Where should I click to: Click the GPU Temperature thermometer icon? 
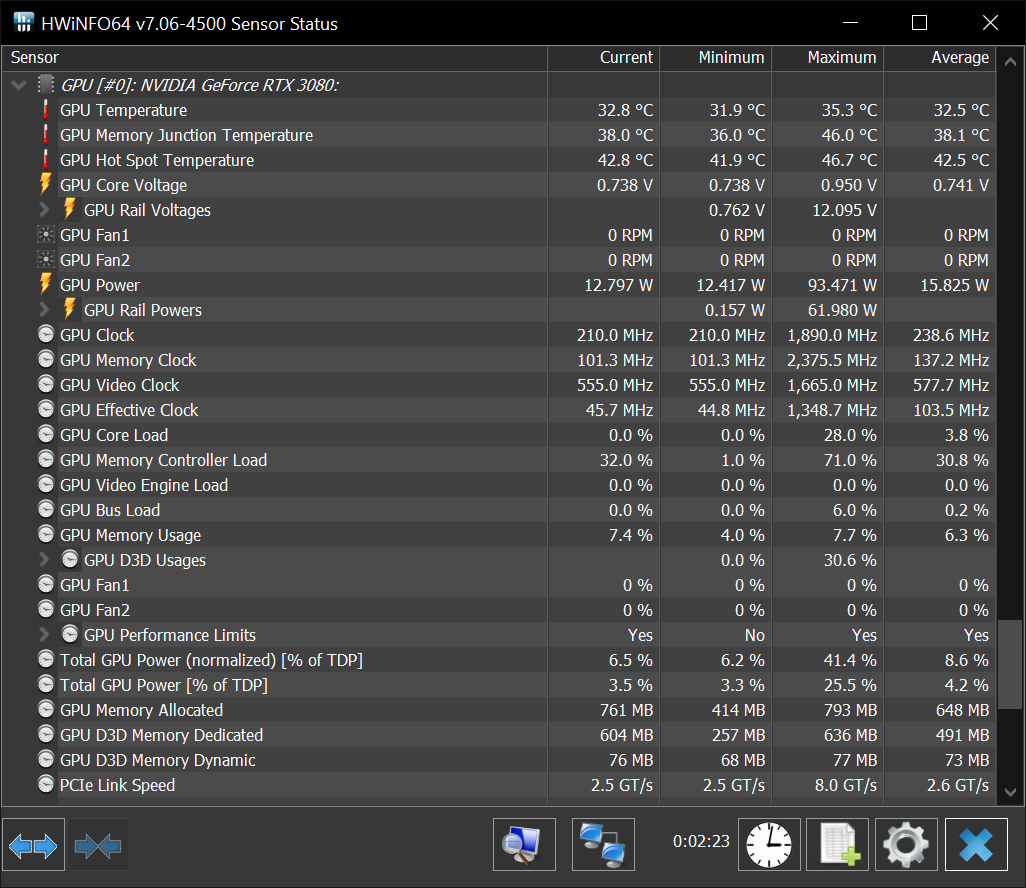pos(45,110)
